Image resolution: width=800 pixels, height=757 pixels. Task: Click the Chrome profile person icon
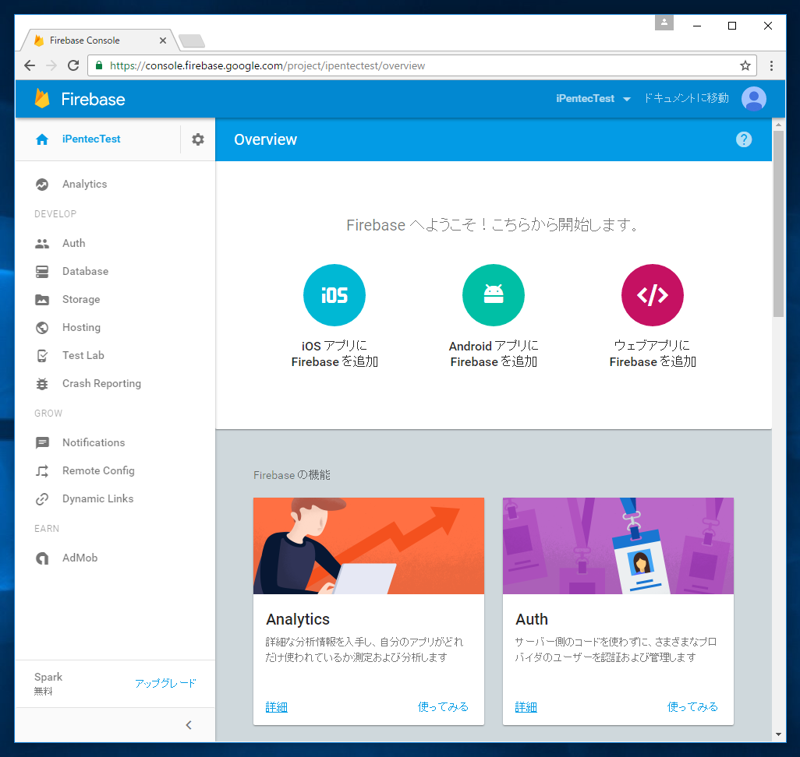pos(664,22)
